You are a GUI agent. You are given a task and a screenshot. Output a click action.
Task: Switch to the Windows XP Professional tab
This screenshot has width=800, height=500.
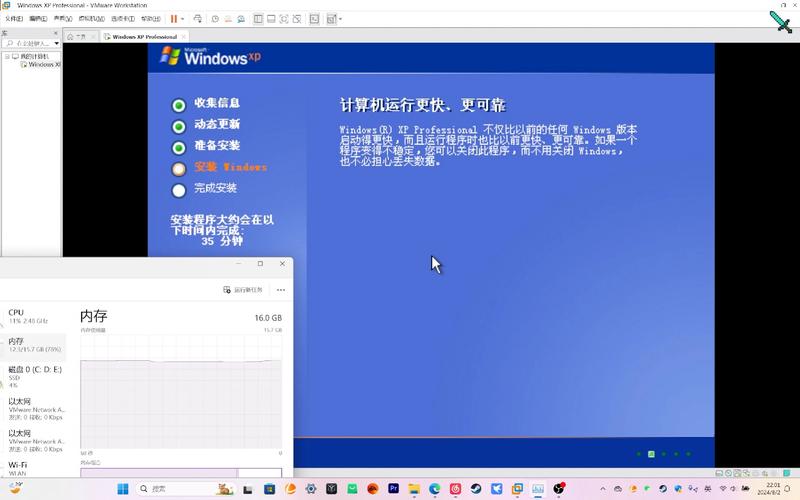145,36
